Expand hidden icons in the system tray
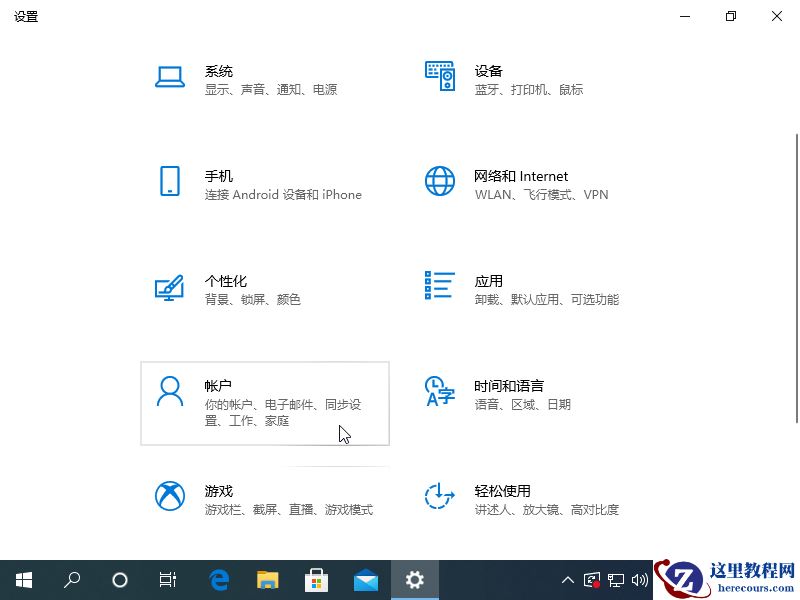This screenshot has width=800, height=600. [x=567, y=580]
